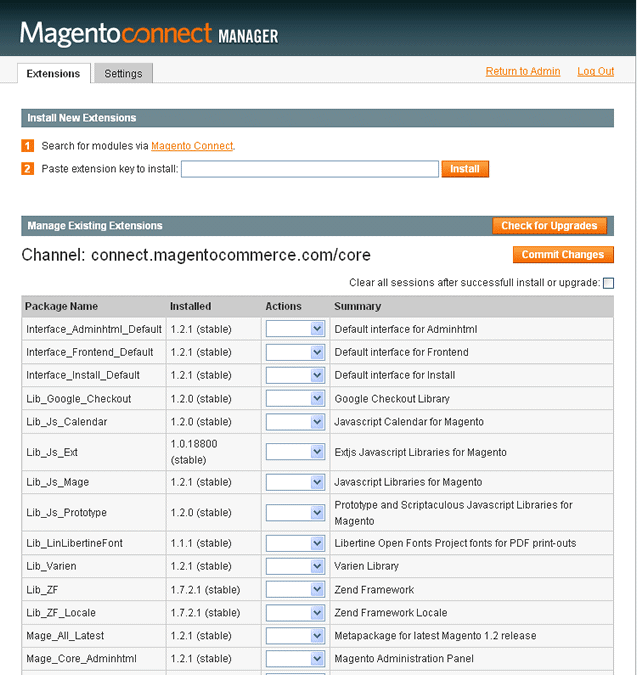Expand Actions dropdown for Lib_ZF_Locale
This screenshot has height=675, width=637.
[295, 613]
